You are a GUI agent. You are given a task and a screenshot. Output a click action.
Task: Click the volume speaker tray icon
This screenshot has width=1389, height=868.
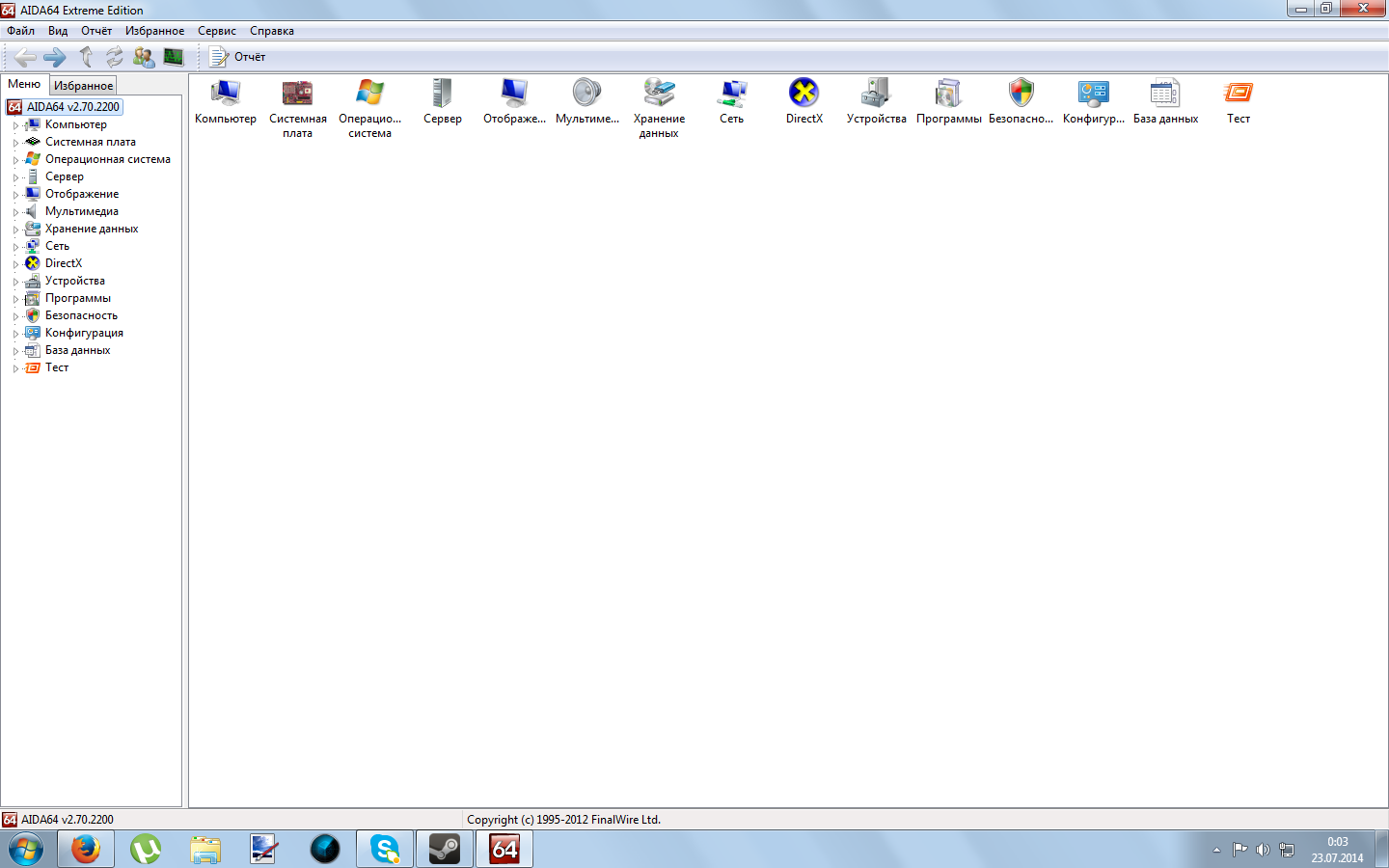tap(1263, 850)
